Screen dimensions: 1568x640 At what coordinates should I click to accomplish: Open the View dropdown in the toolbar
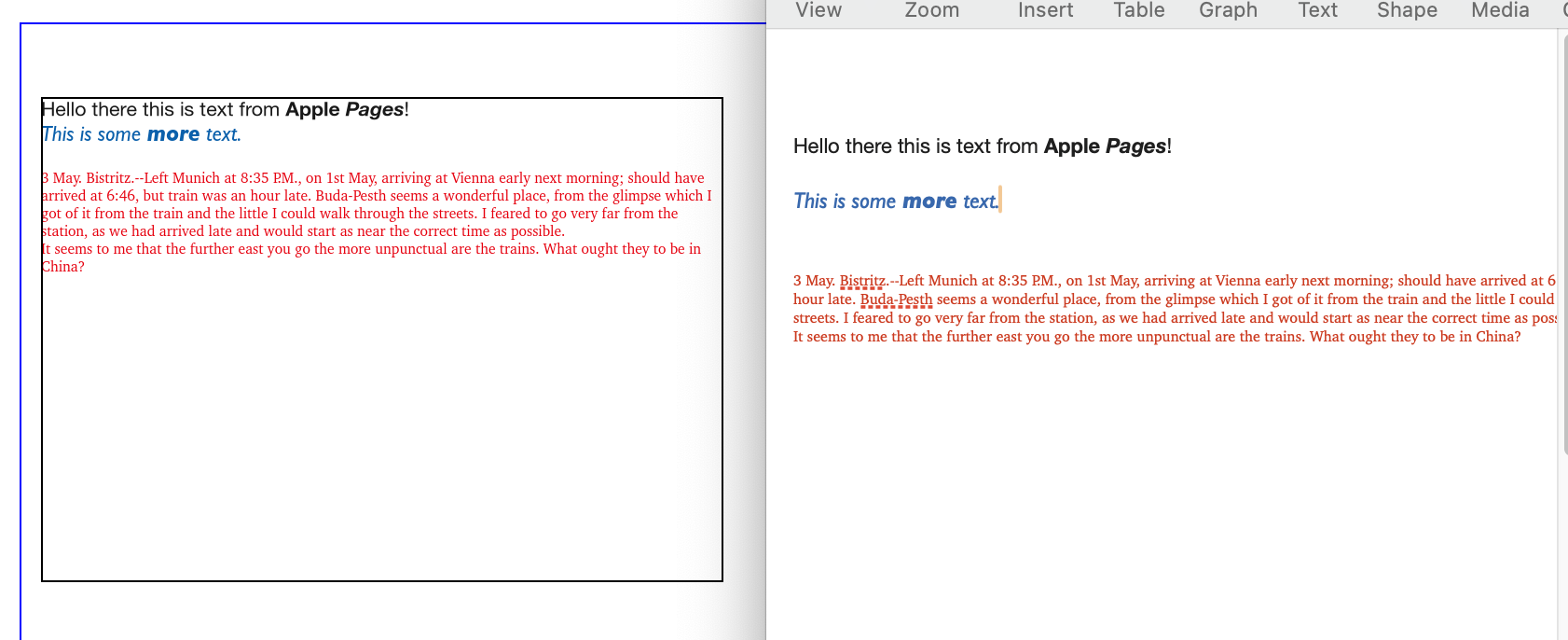818,10
